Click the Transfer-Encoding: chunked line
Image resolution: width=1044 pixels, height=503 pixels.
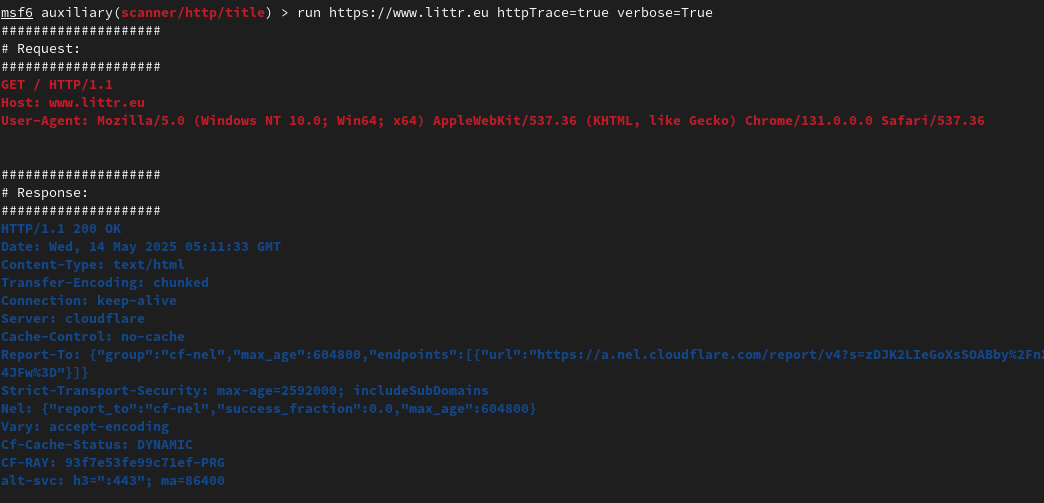coord(105,282)
